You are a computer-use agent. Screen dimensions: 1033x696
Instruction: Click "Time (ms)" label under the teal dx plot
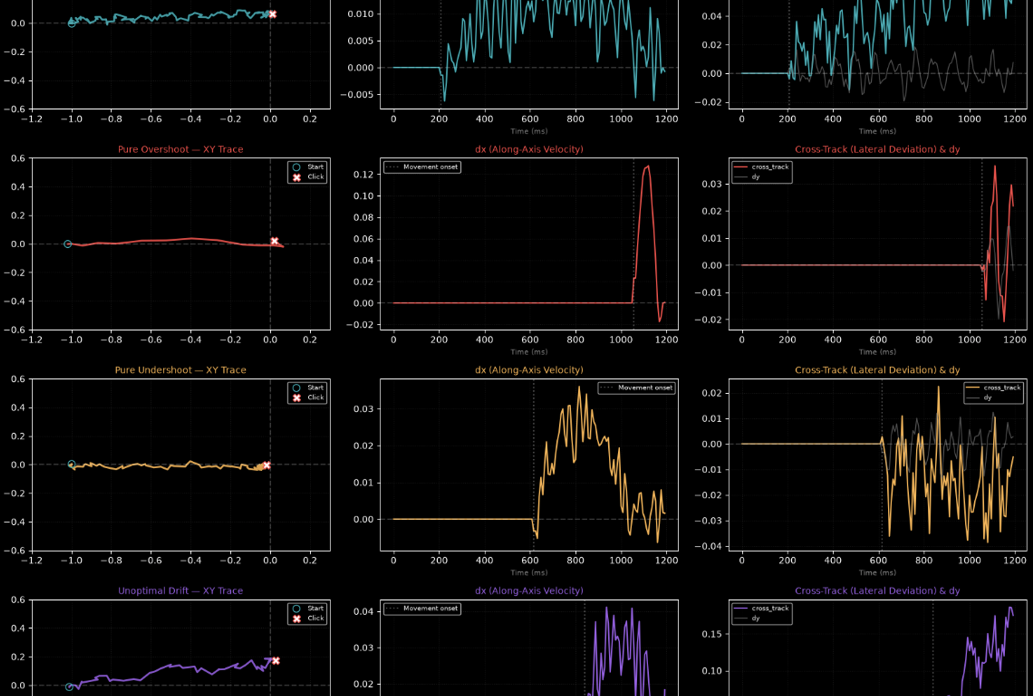pyautogui.click(x=529, y=131)
